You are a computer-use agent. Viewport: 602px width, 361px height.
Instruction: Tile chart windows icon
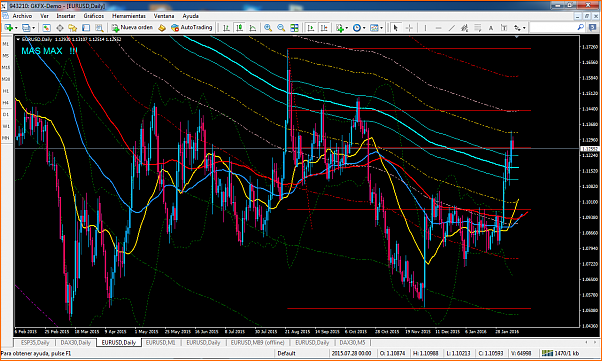click(x=294, y=28)
